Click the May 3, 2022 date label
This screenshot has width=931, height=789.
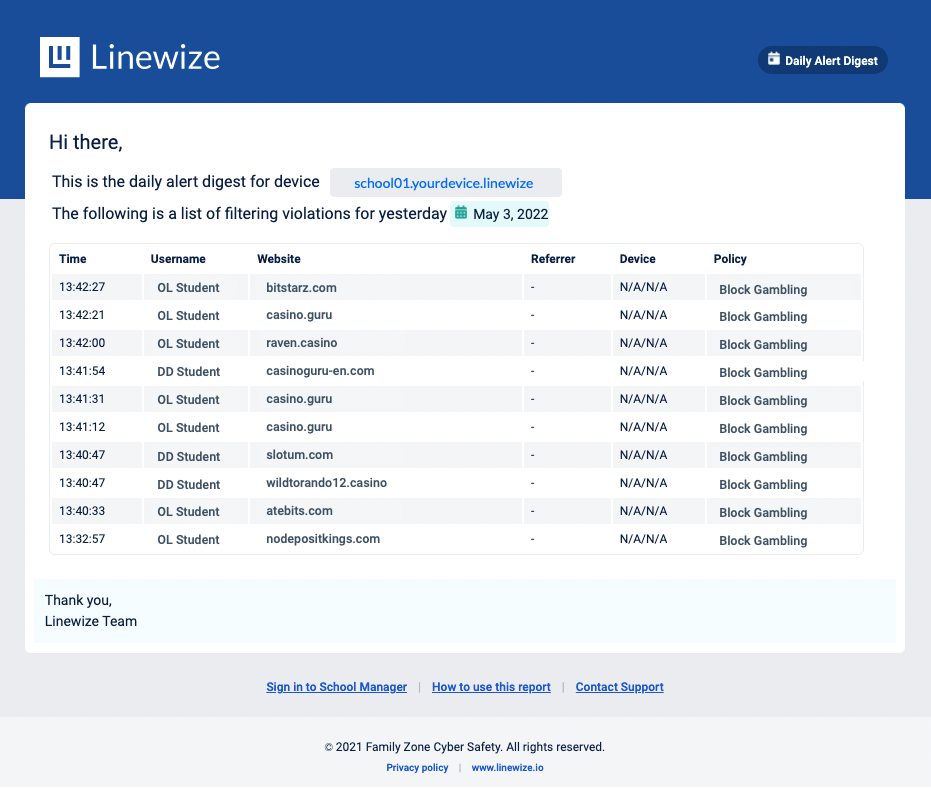pyautogui.click(x=510, y=214)
